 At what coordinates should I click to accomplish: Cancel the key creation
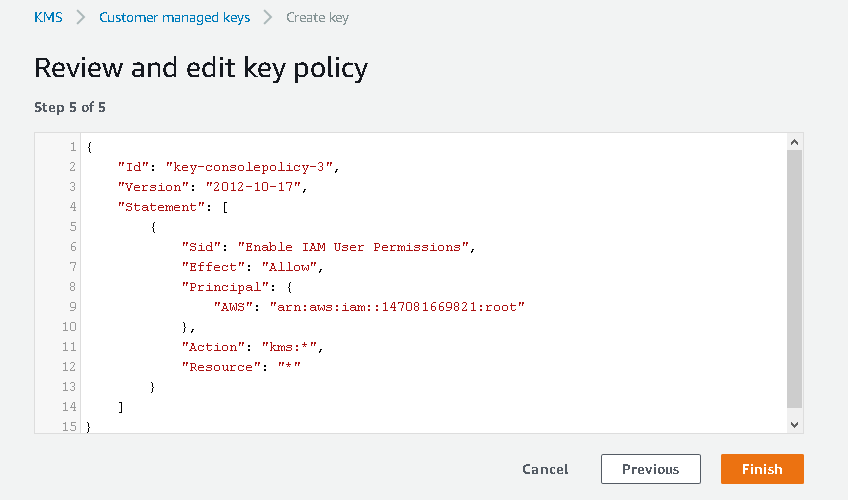pyautogui.click(x=545, y=469)
